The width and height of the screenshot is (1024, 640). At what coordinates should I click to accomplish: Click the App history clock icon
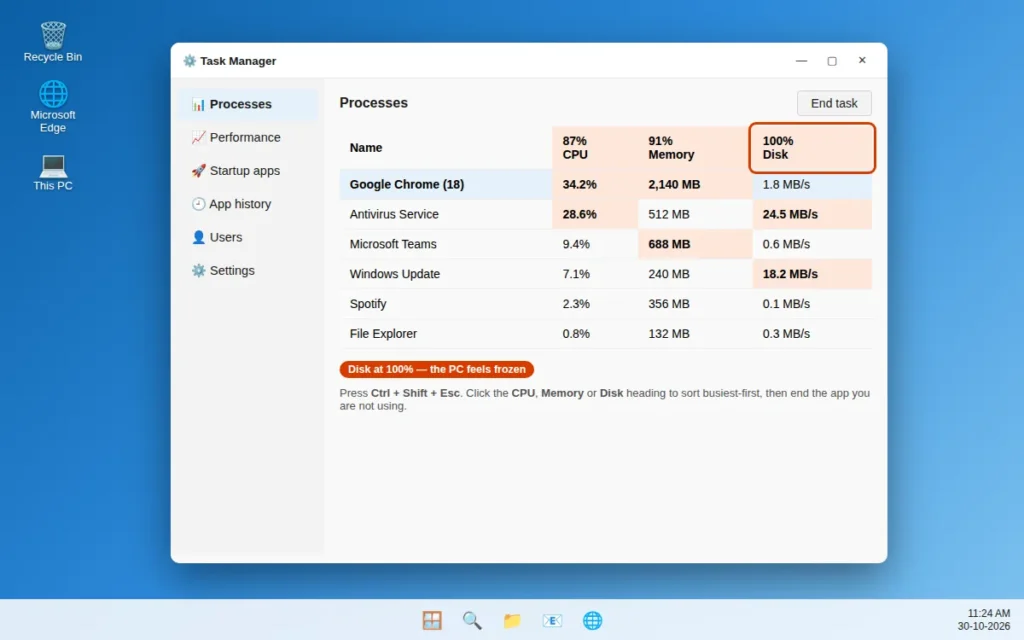[198, 204]
